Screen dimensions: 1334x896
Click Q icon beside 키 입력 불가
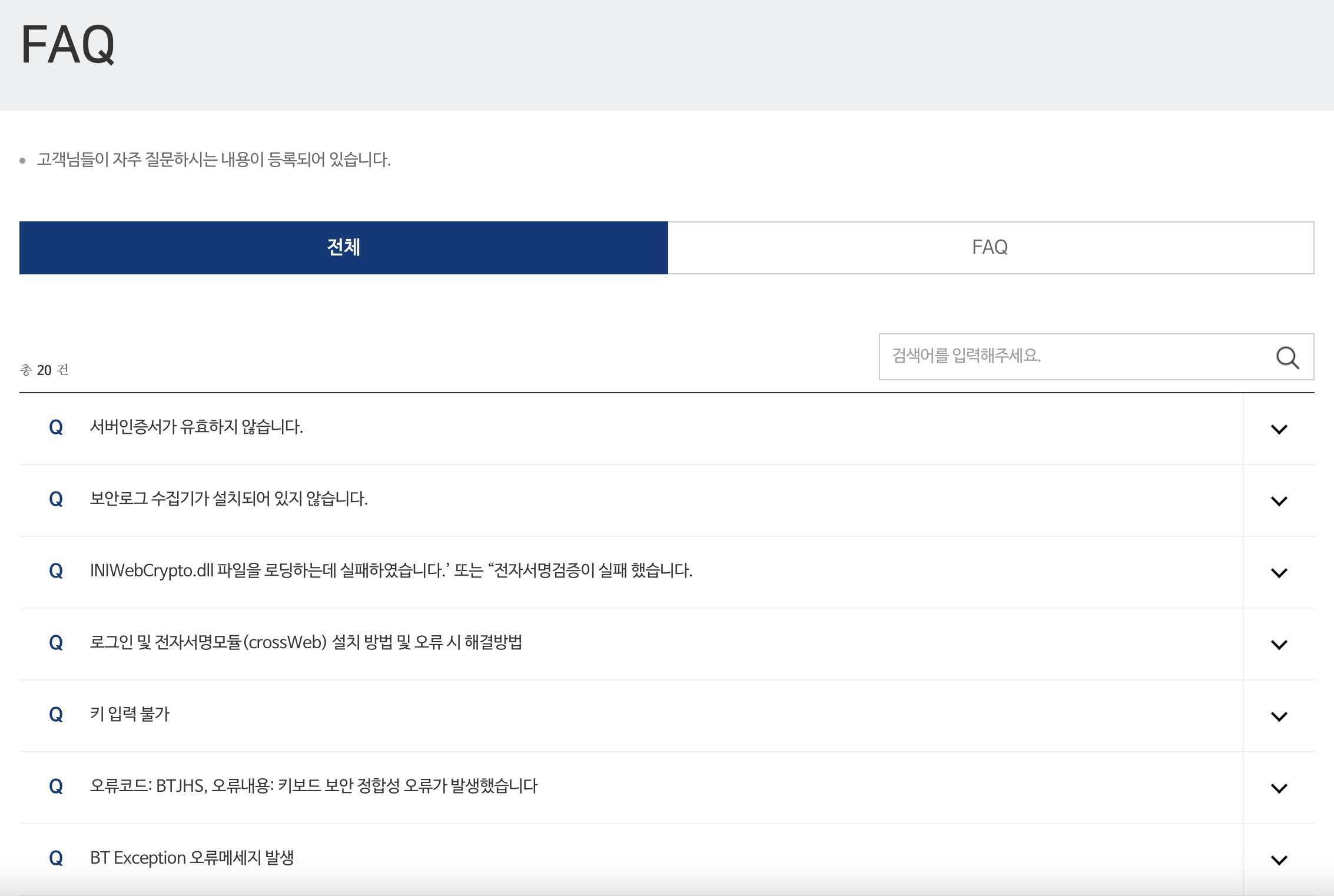coord(56,715)
